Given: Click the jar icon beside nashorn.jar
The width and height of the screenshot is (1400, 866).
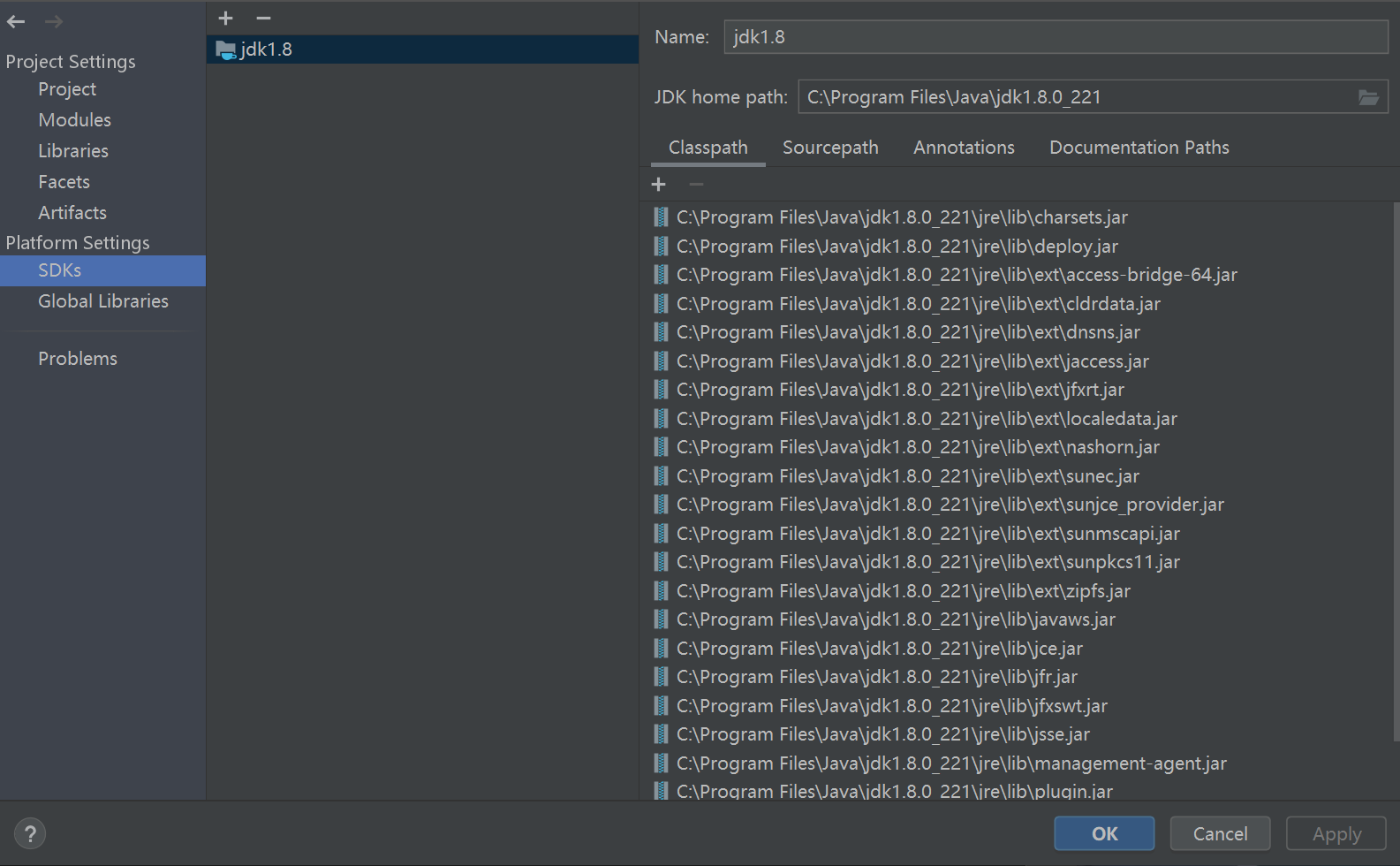Looking at the screenshot, I should (x=661, y=447).
